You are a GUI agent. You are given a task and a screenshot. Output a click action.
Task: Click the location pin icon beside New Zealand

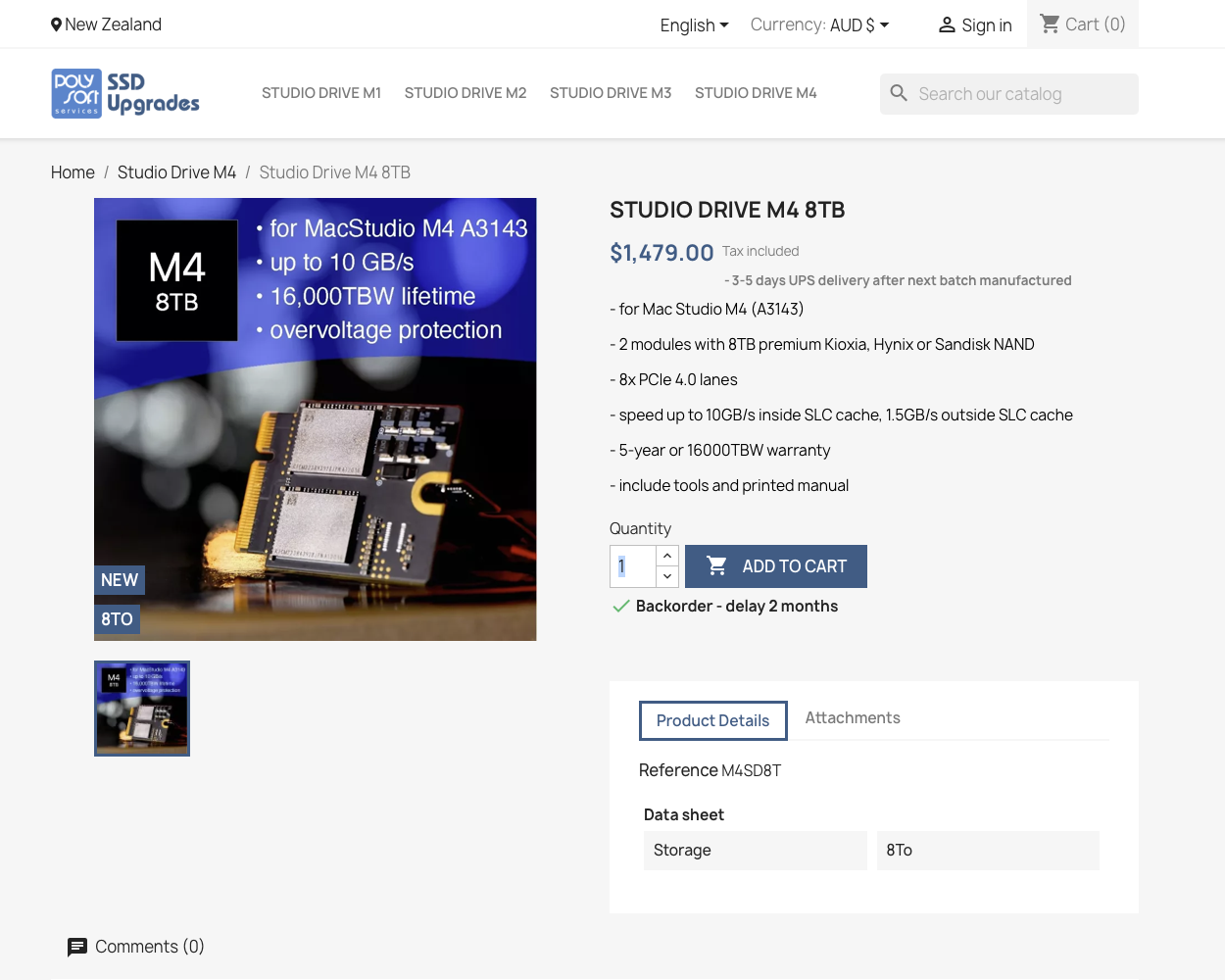(x=56, y=24)
